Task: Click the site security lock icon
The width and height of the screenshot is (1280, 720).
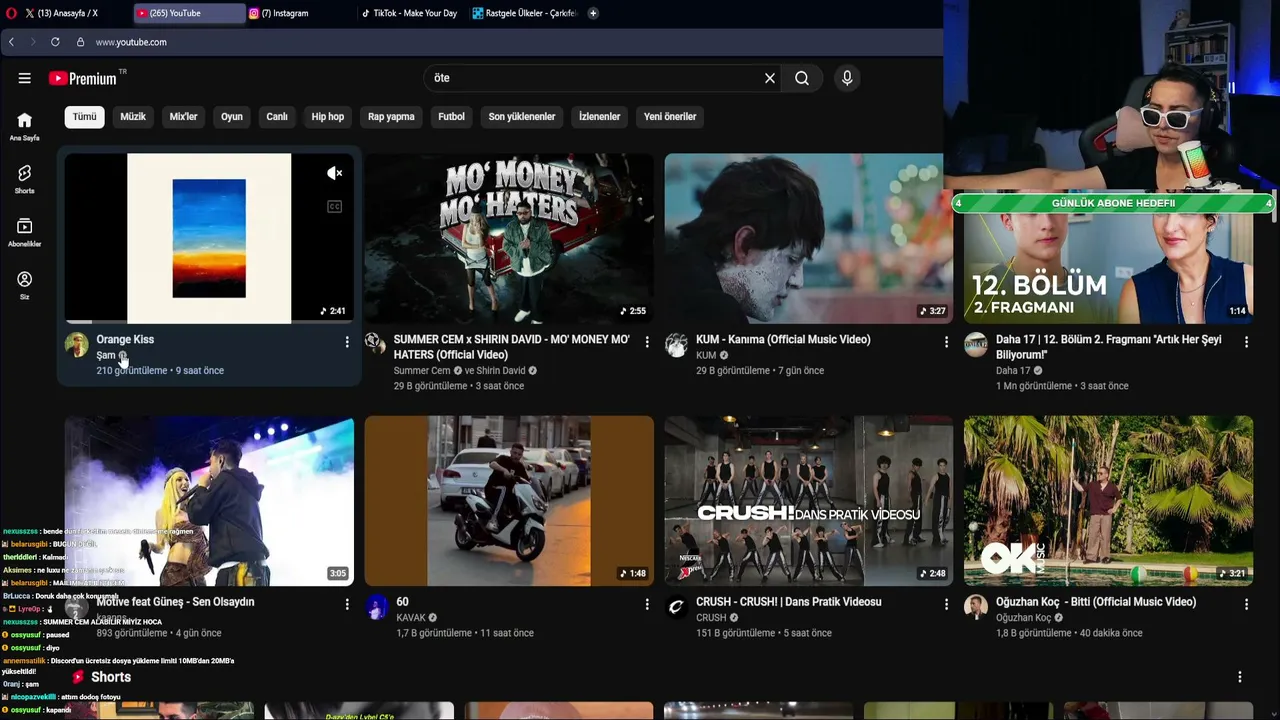Action: click(80, 42)
